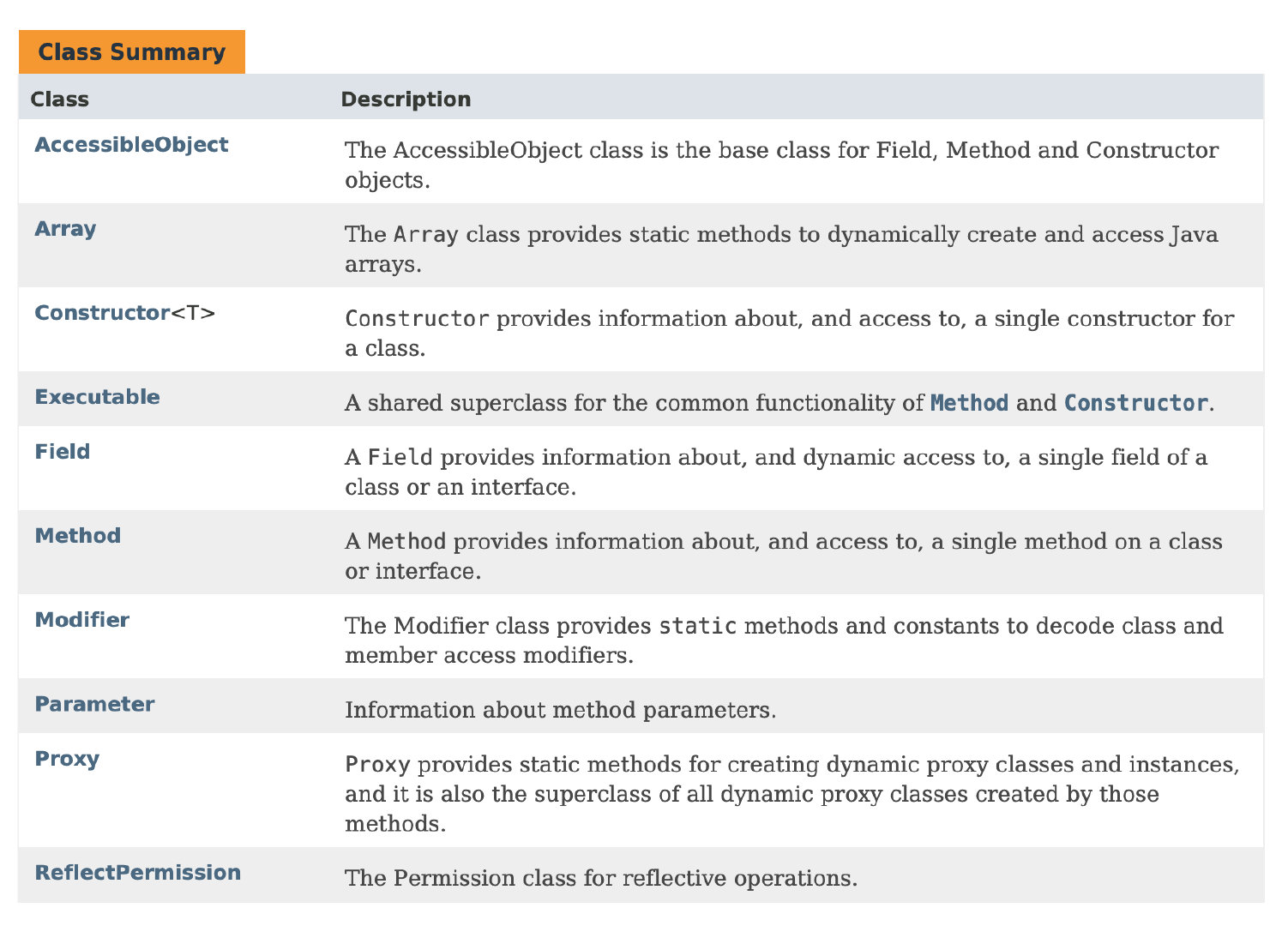1288x926 pixels.
Task: Click the Modifier description text
Action: point(784,640)
